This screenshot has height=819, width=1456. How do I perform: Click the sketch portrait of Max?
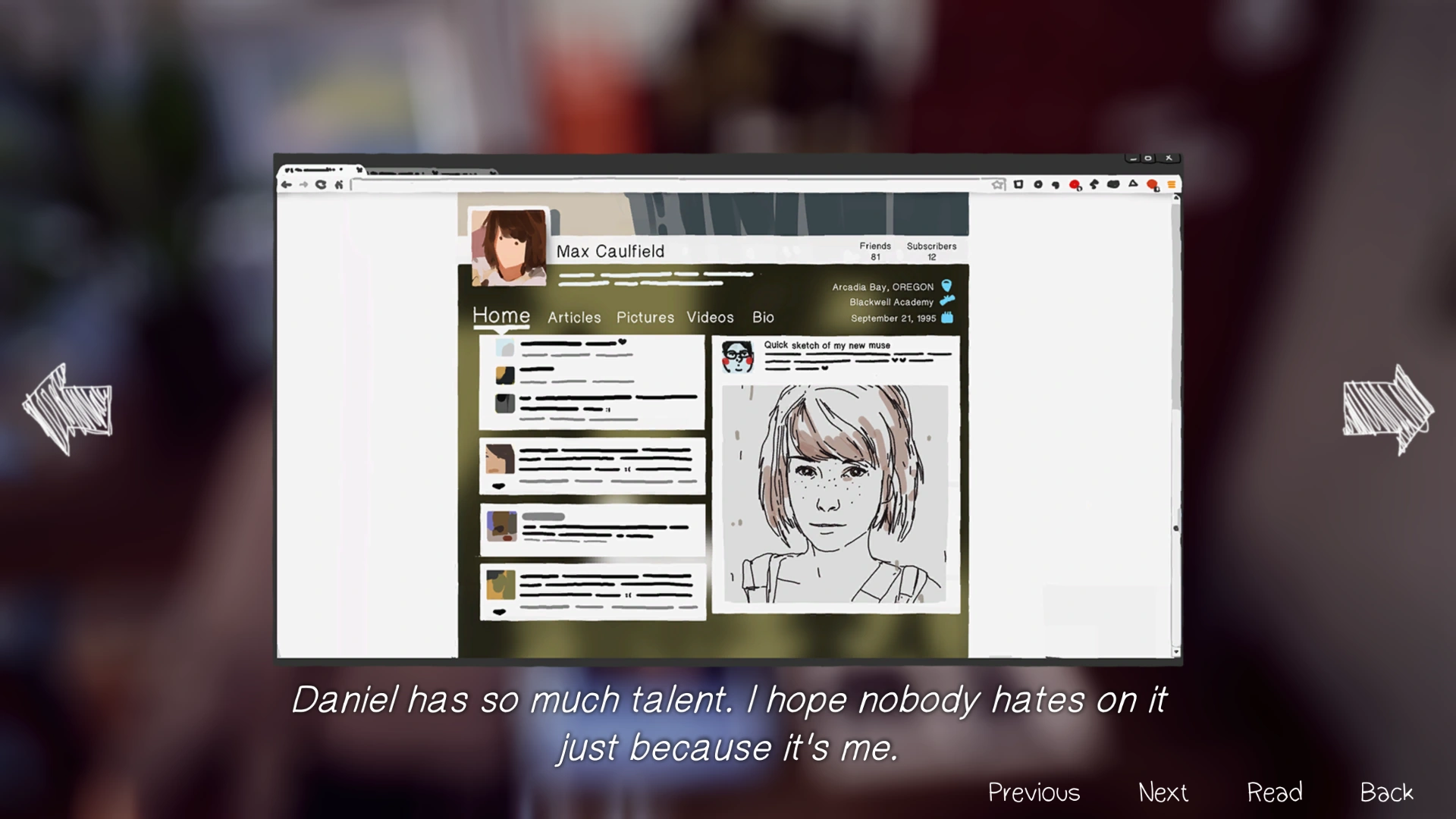[x=834, y=494]
